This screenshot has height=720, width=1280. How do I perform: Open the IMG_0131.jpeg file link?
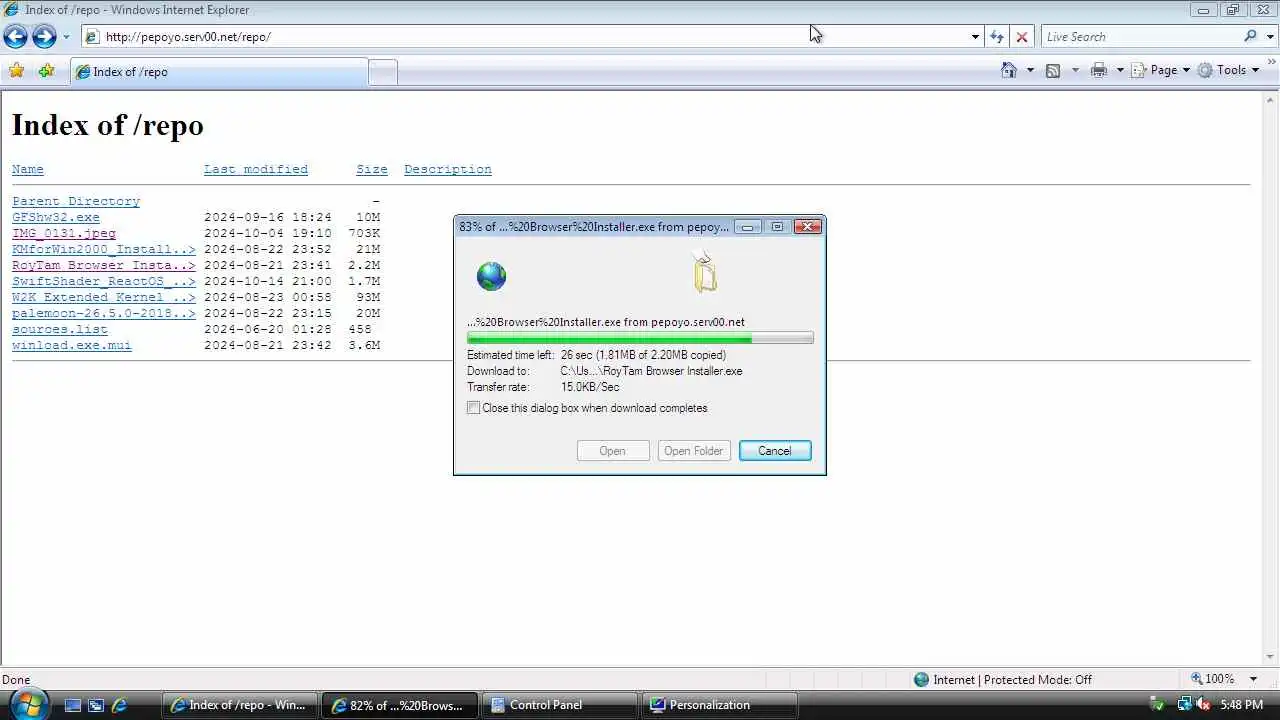tap(64, 233)
